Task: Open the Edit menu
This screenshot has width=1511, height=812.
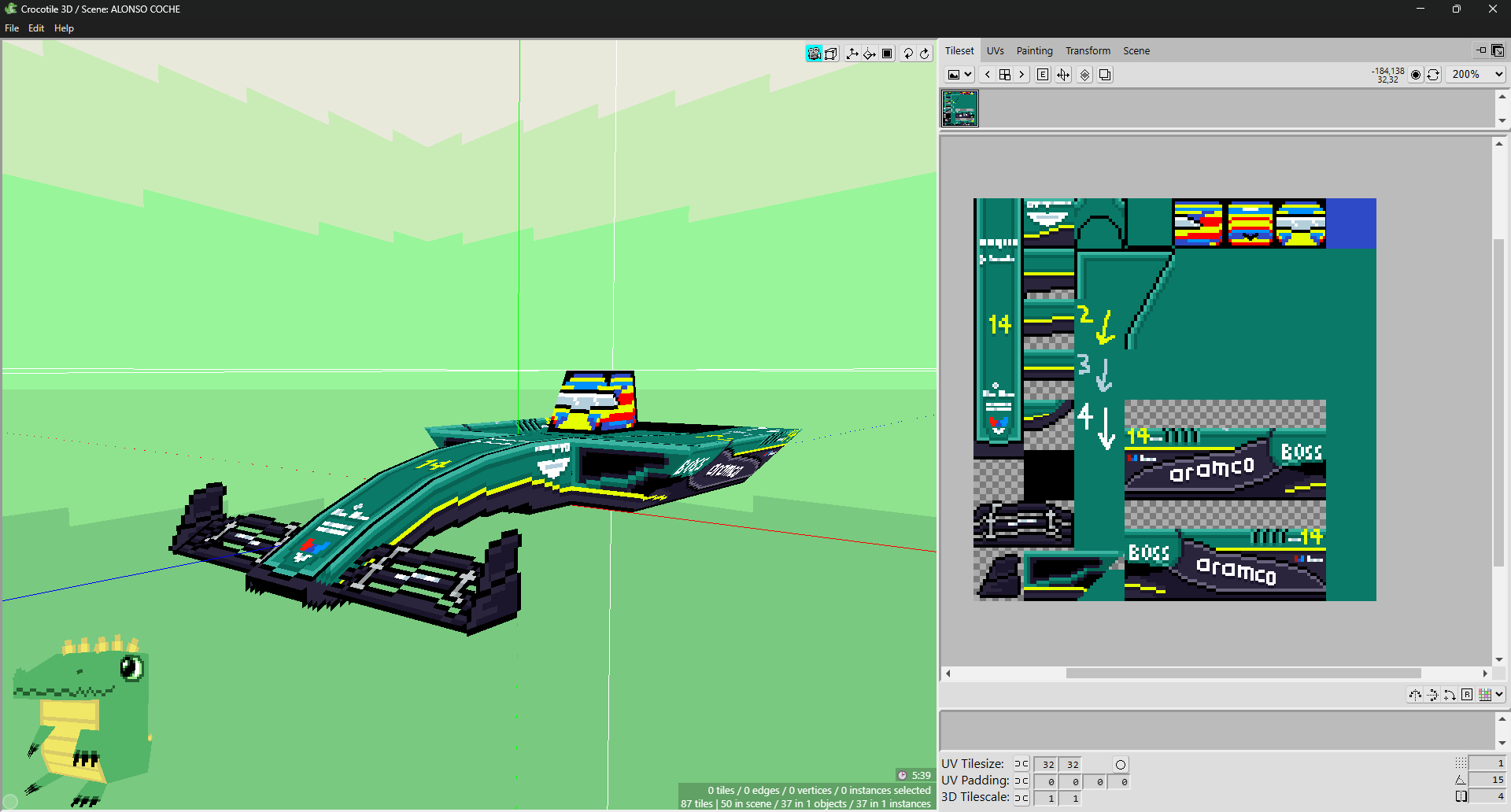Action: pos(36,28)
